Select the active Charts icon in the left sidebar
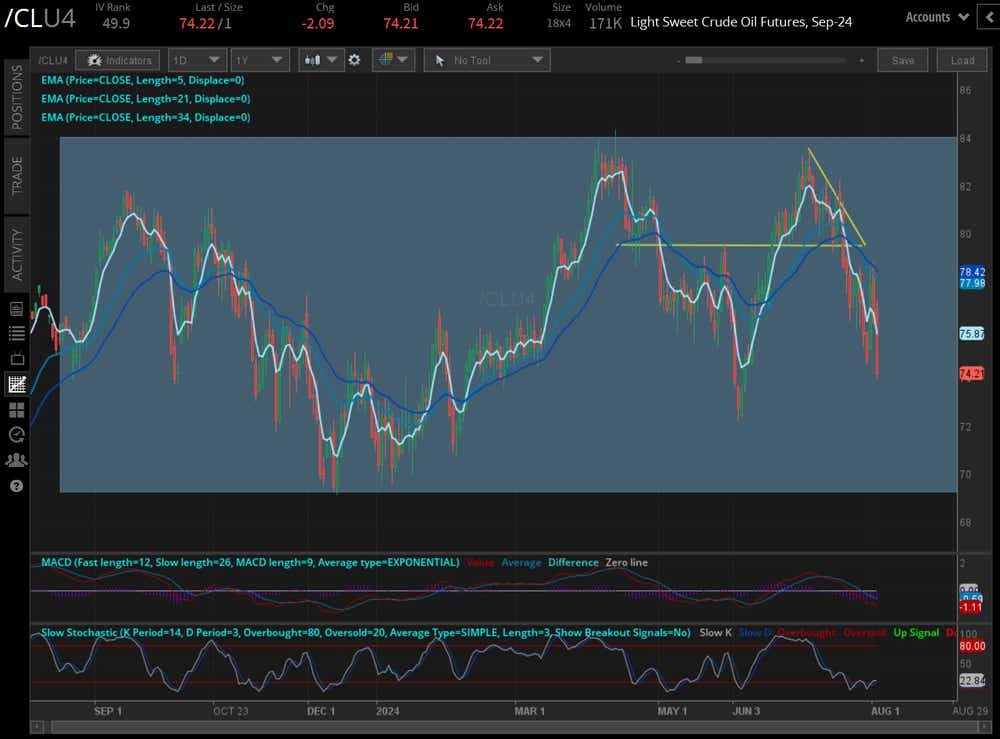The image size is (1000, 739). click(15, 384)
